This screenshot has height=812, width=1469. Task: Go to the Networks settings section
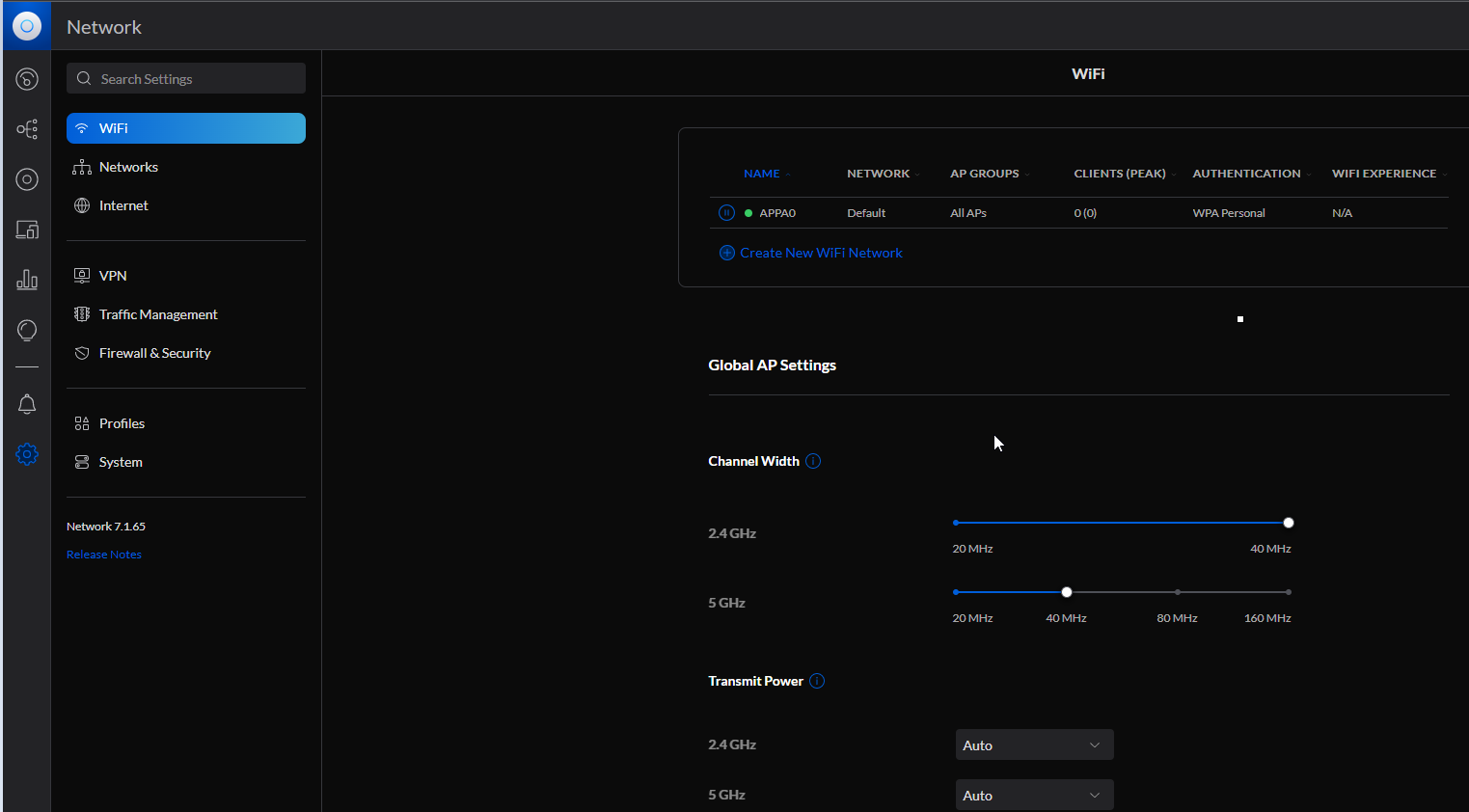pyautogui.click(x=128, y=167)
